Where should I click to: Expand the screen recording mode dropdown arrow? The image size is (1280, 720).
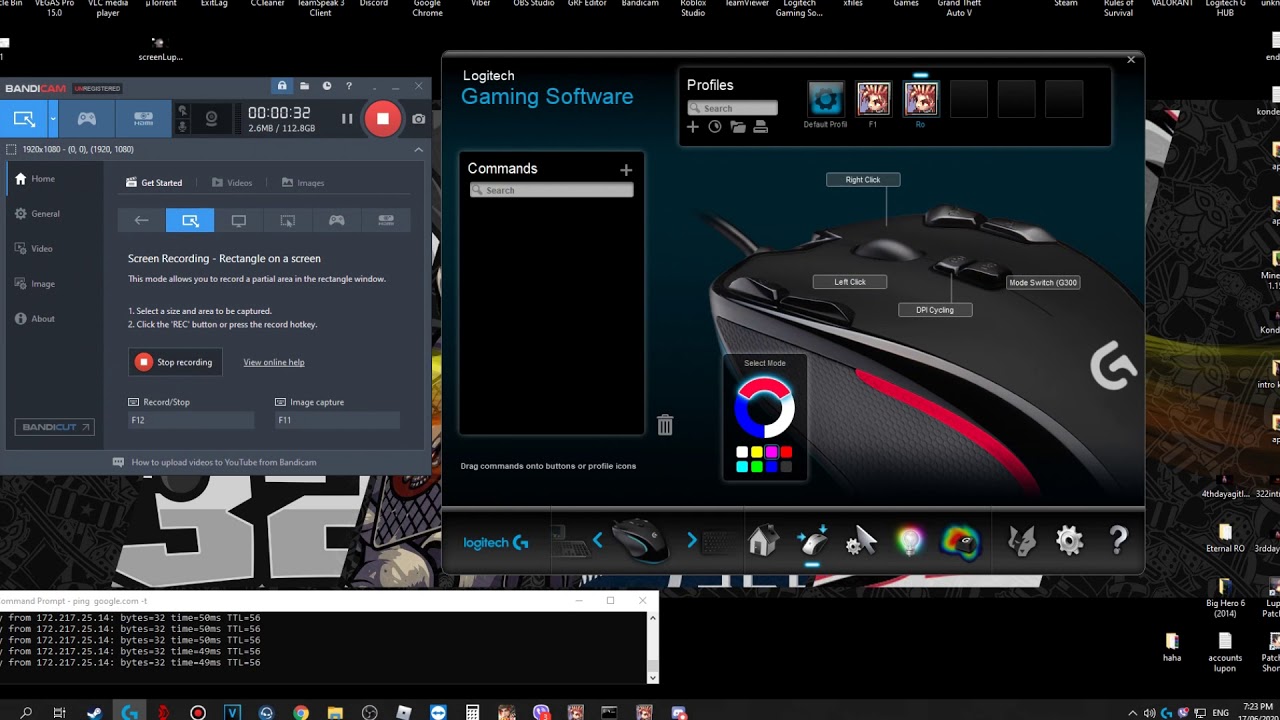point(53,119)
